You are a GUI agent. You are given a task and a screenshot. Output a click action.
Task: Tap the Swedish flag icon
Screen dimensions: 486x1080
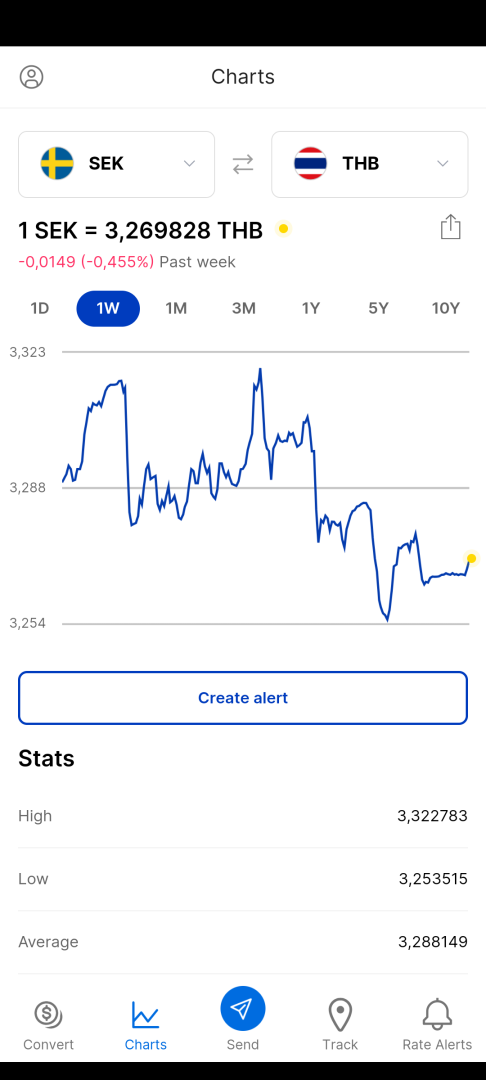[57, 163]
